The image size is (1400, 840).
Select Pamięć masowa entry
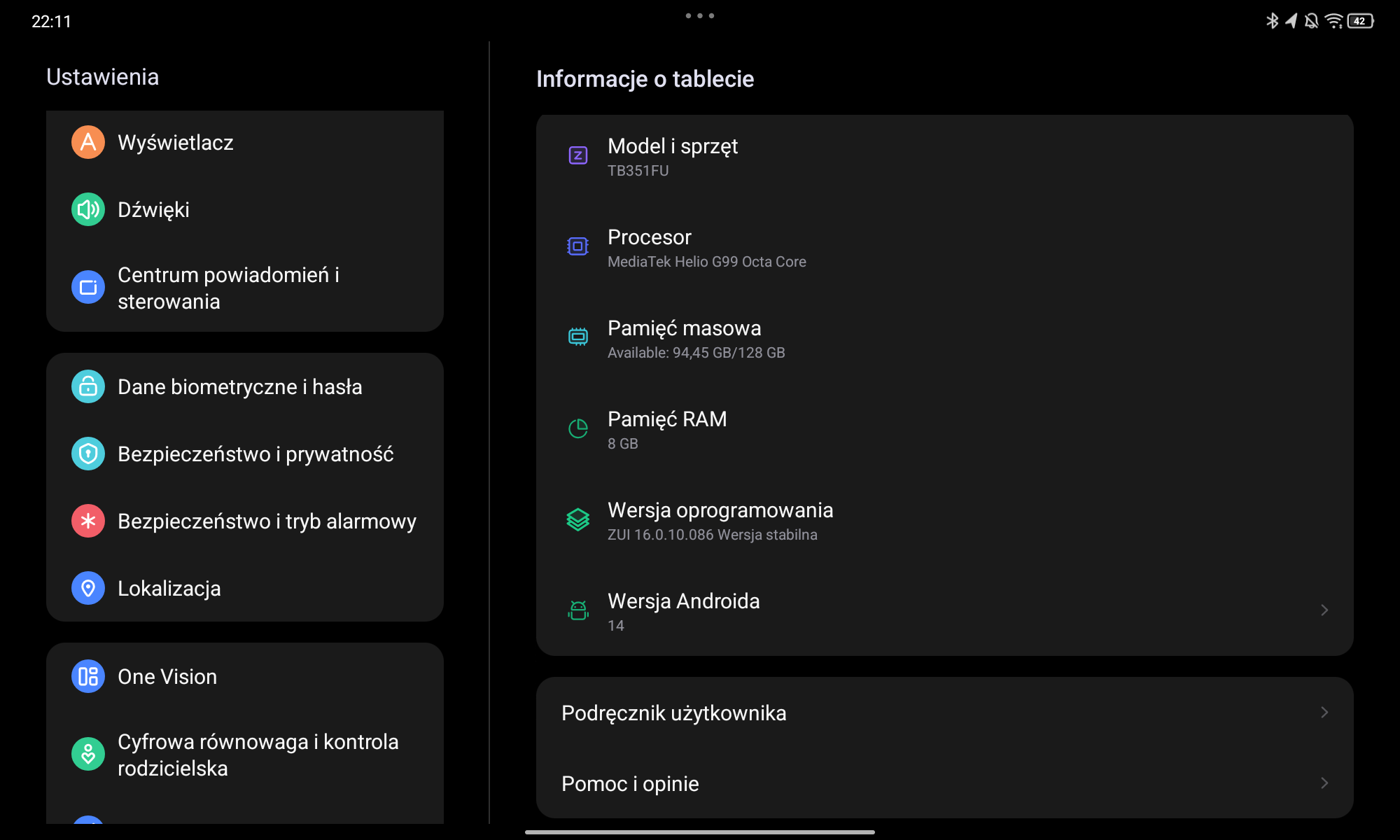click(945, 337)
